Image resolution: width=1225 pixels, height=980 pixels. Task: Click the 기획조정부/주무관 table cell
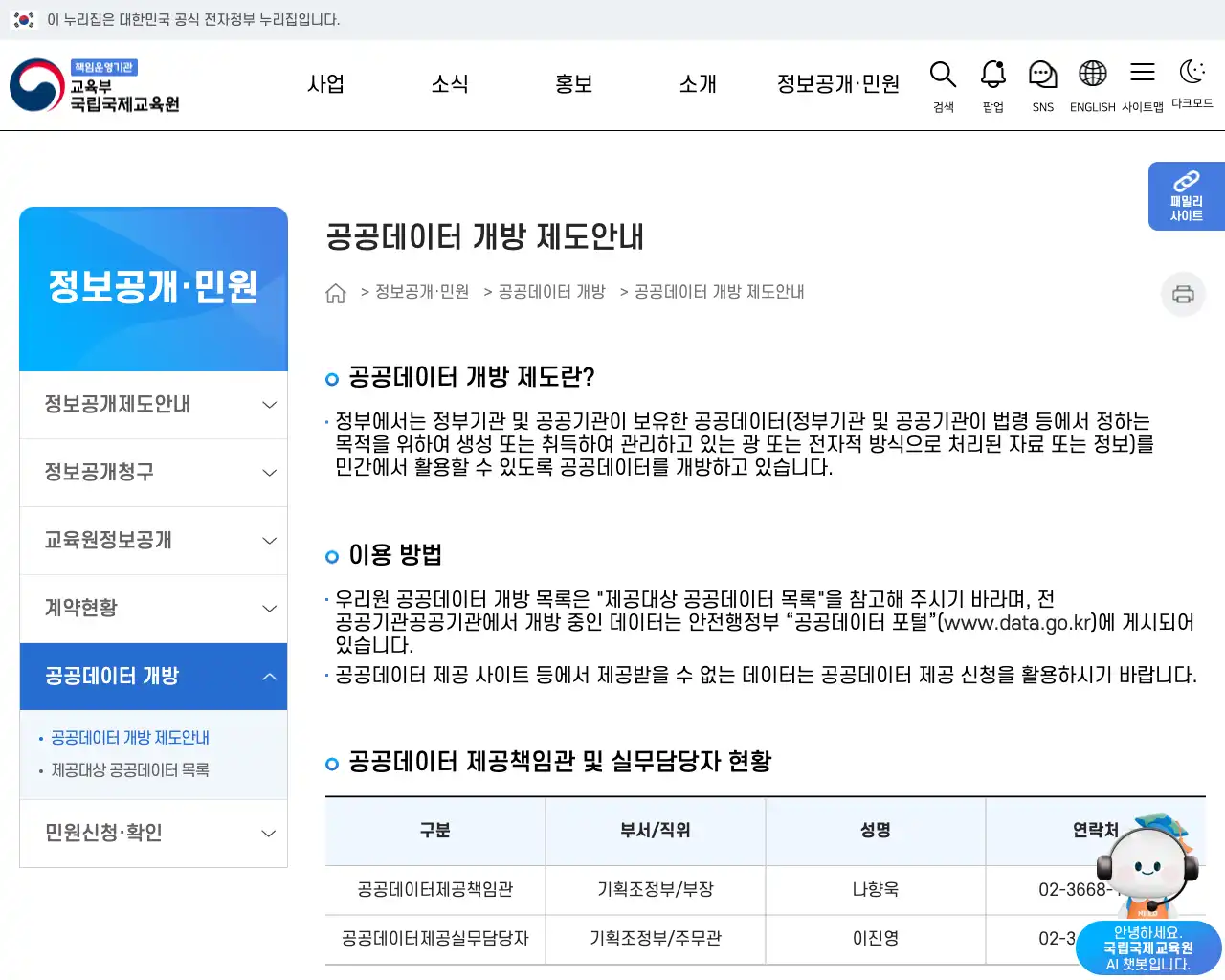tap(656, 939)
